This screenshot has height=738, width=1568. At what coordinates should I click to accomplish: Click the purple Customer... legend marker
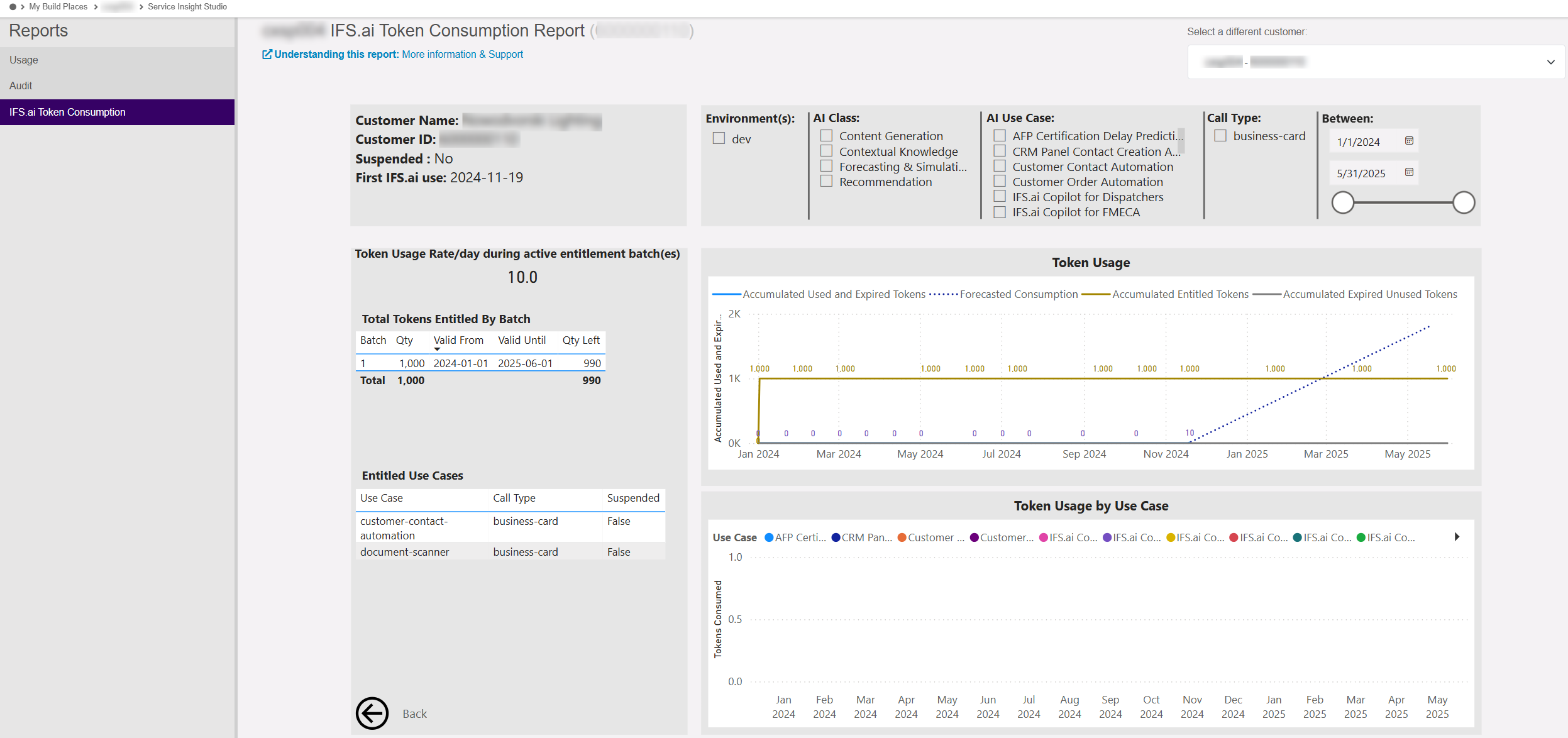click(x=974, y=537)
